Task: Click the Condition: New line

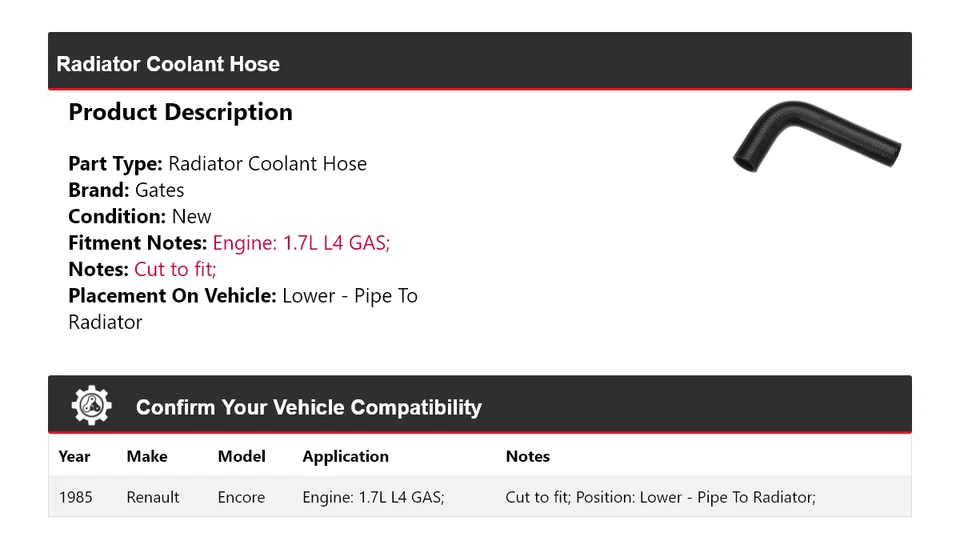Action: coord(140,216)
